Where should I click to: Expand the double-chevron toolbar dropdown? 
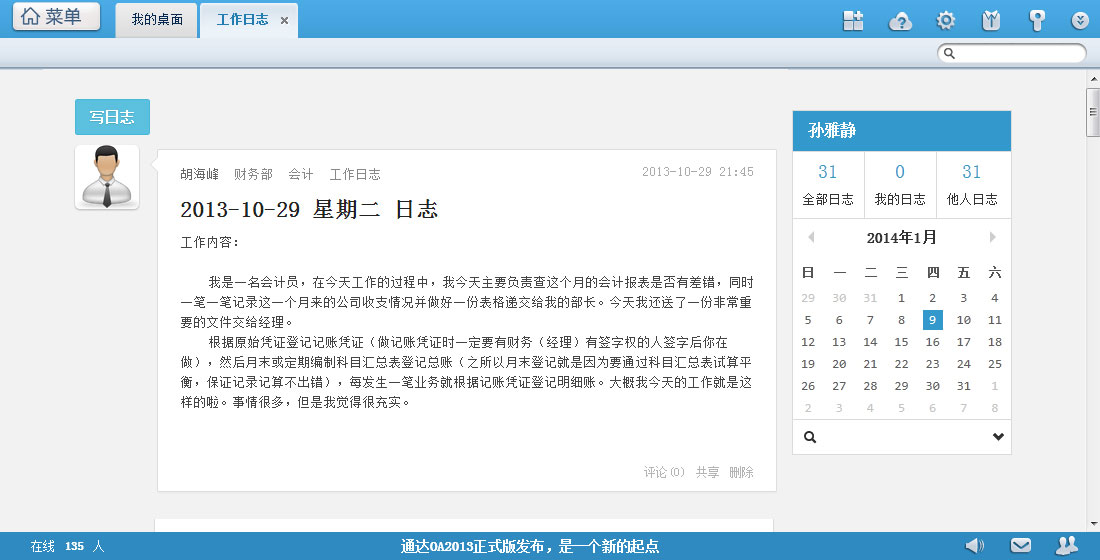tap(1080, 20)
